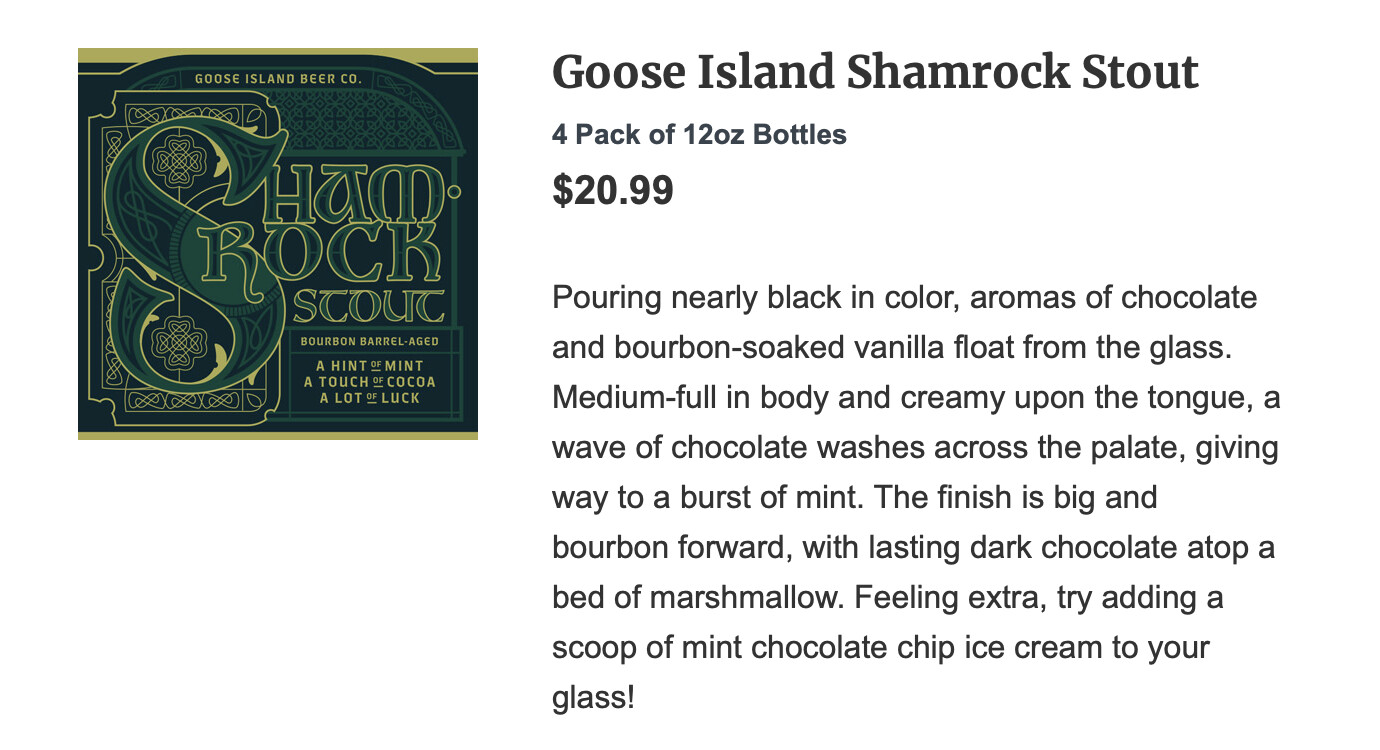
Task: Click the word STOUT on the label artwork
Action: point(370,306)
